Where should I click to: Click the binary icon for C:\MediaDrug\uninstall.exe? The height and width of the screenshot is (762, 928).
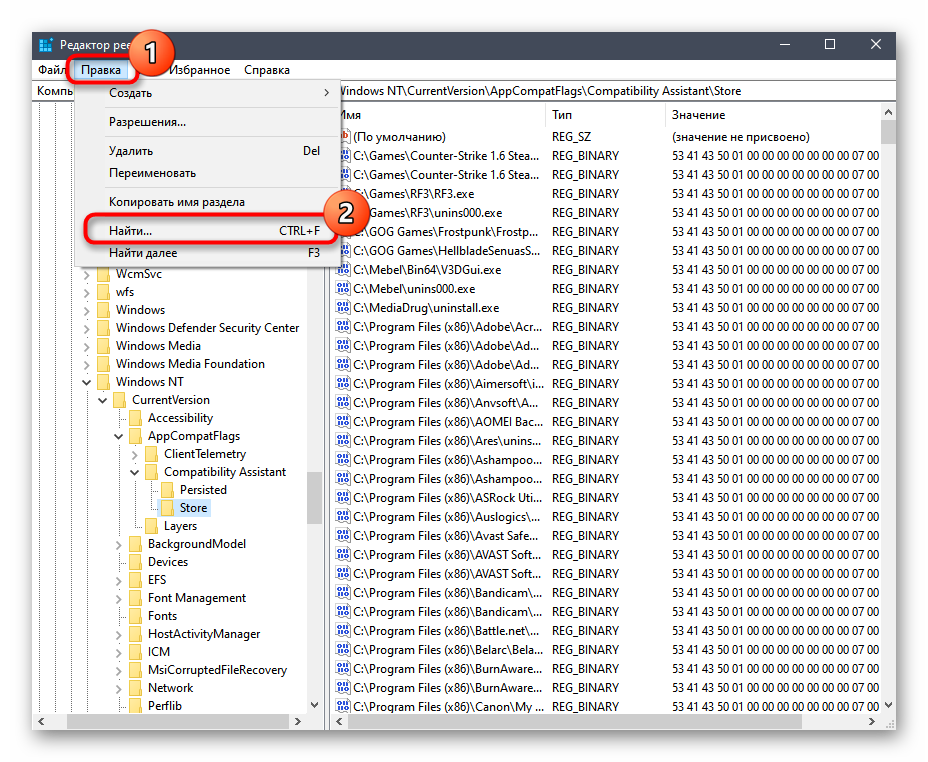(x=345, y=308)
